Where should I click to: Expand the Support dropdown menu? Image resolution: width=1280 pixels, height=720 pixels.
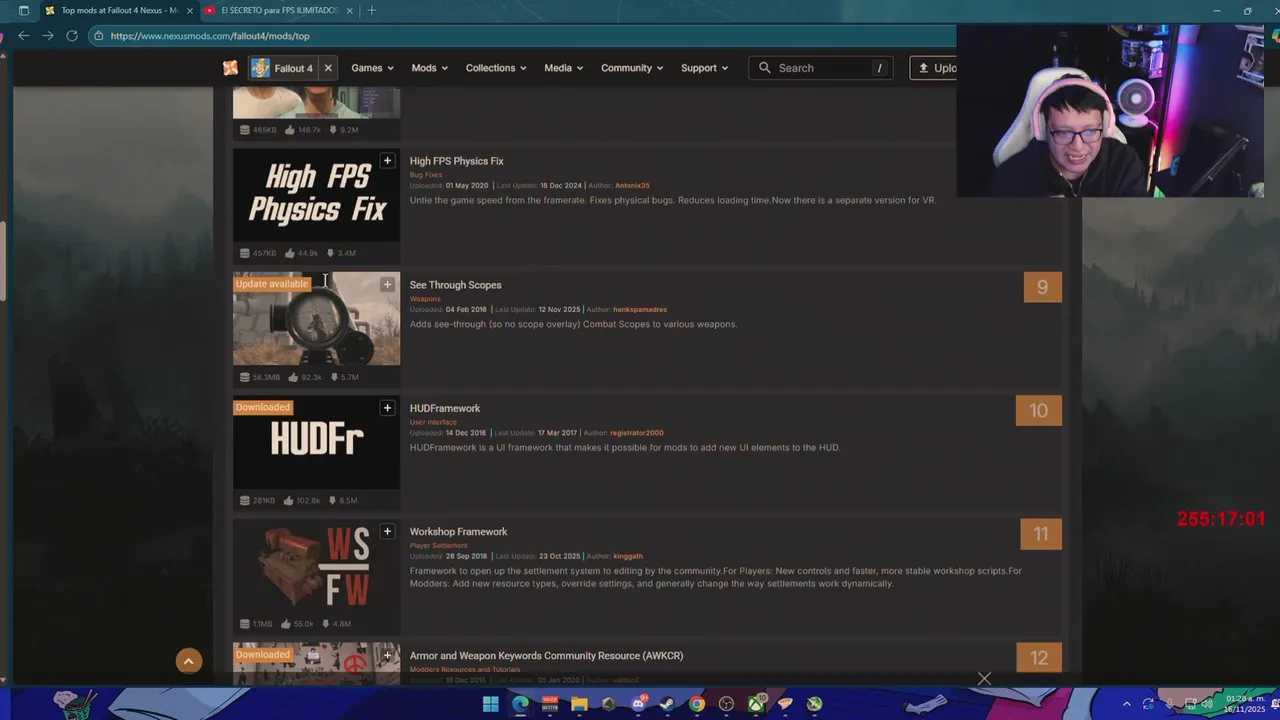[704, 68]
